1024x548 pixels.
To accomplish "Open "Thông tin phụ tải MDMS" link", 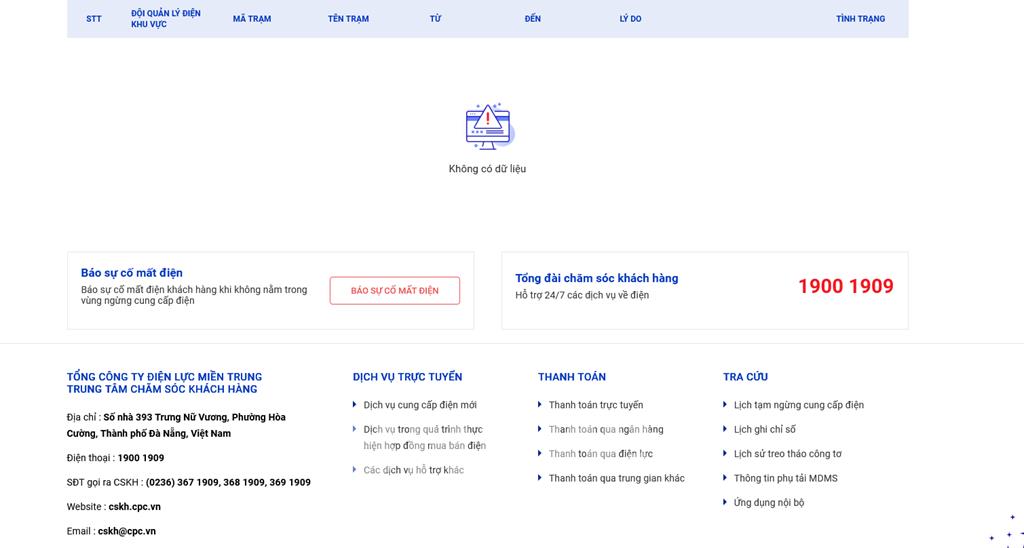I will click(x=785, y=478).
